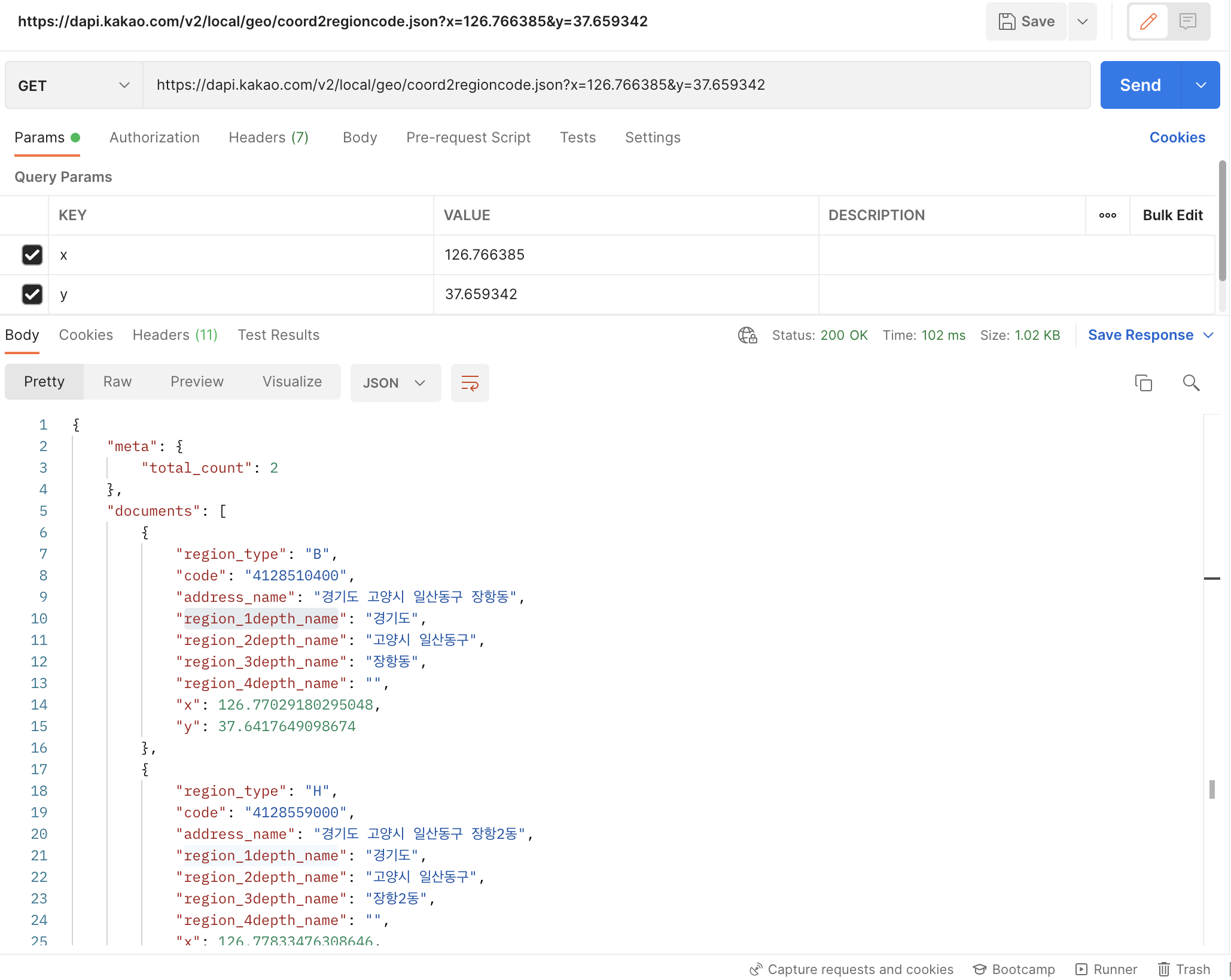Uncheck the y query parameter checkbox
The width and height of the screenshot is (1231, 980).
point(32,294)
